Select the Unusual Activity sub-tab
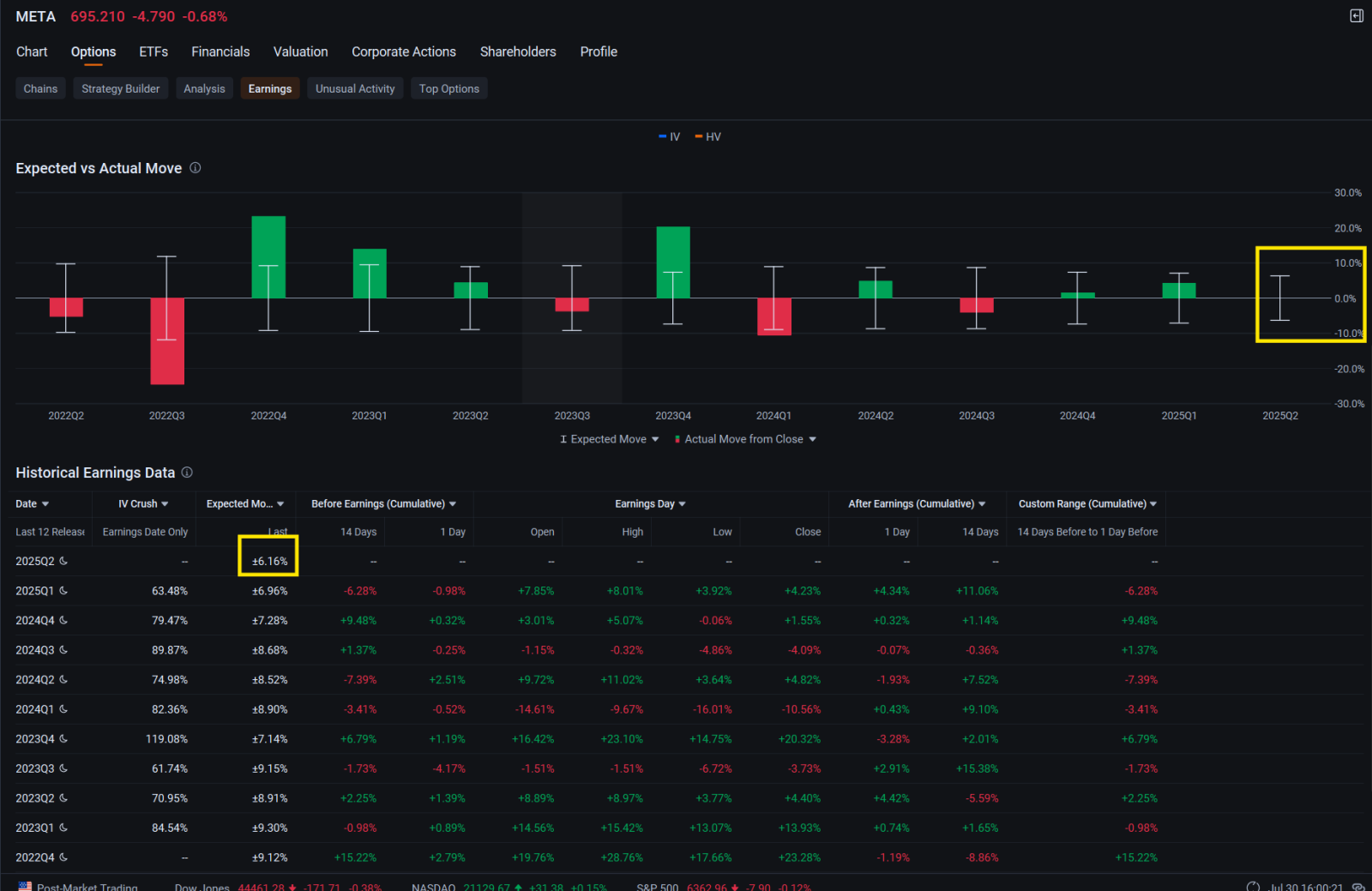The width and height of the screenshot is (1372, 891). click(355, 88)
